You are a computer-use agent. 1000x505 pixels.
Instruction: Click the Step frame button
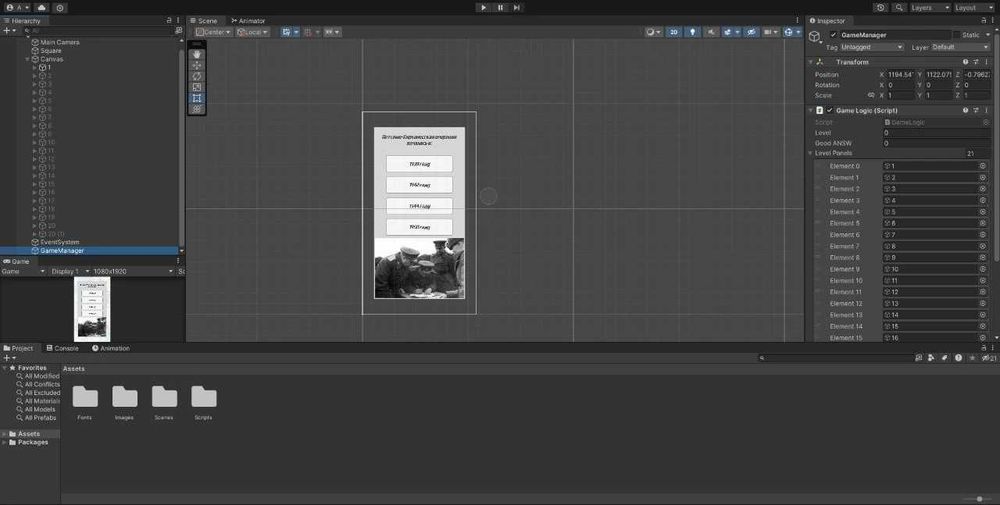pos(517,8)
